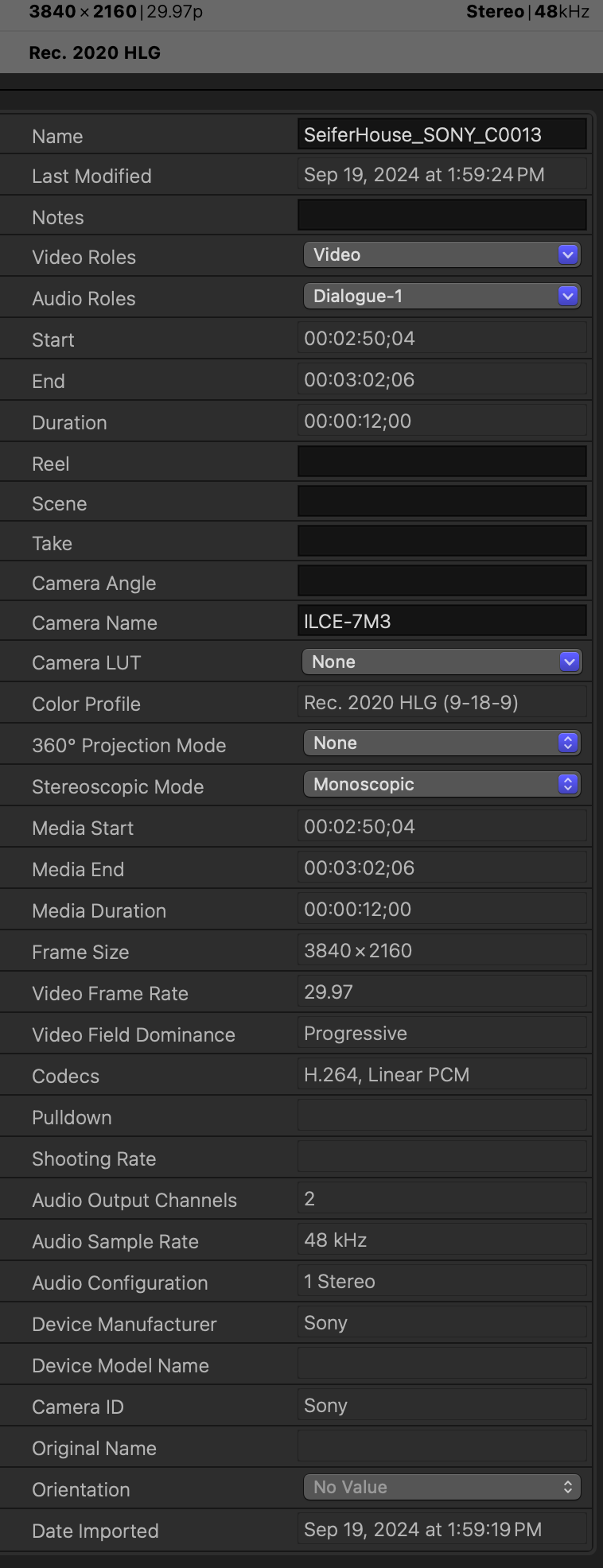
Task: Click the Last Modified date value
Action: [x=442, y=175]
